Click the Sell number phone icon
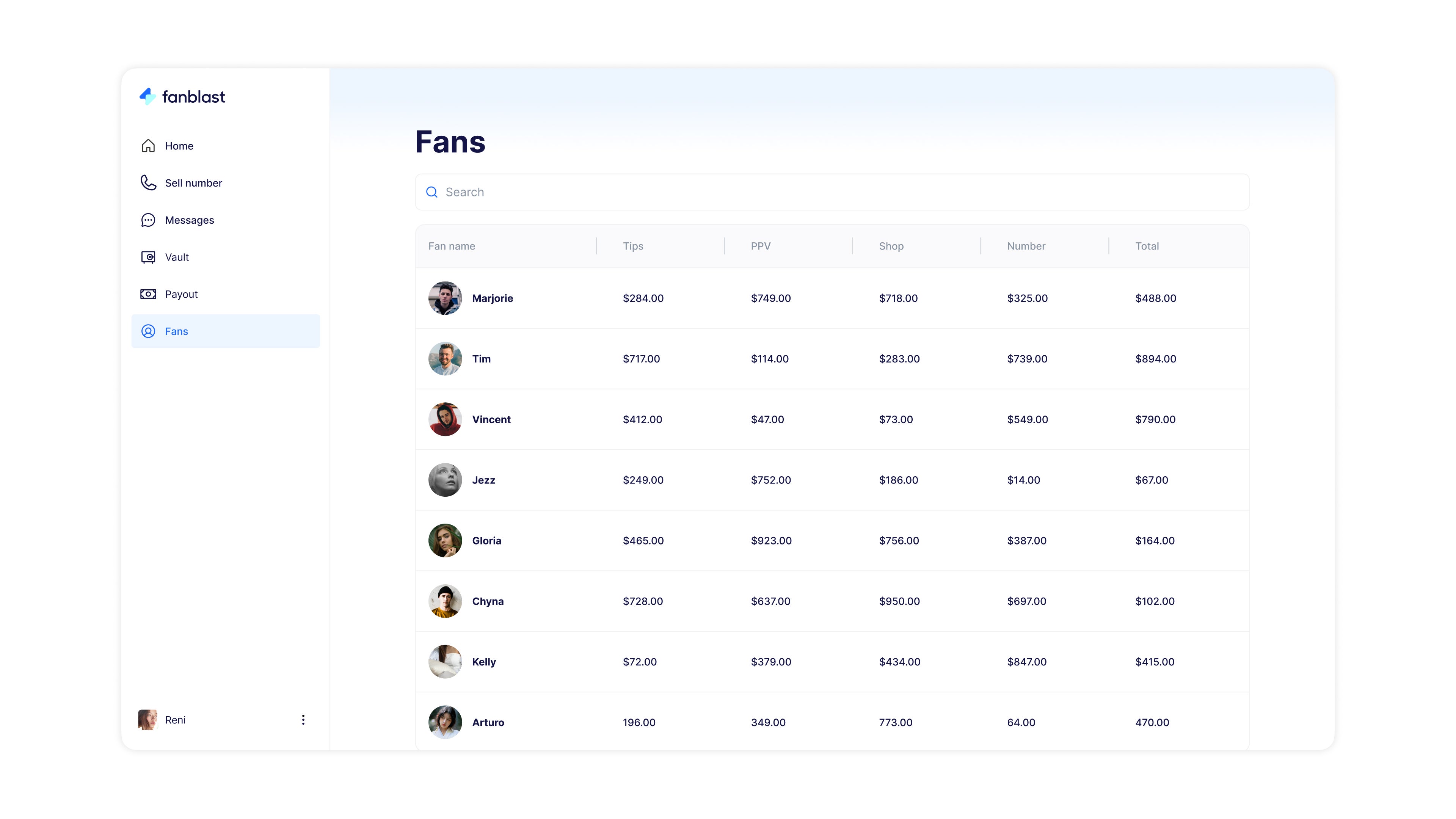The width and height of the screenshot is (1456, 819). 148,182
